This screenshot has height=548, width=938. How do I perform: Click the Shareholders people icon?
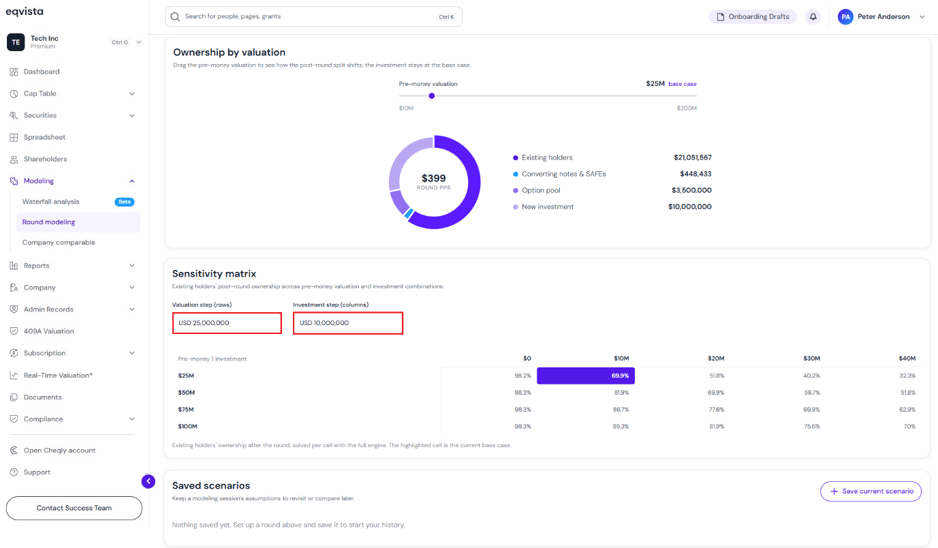(x=14, y=159)
